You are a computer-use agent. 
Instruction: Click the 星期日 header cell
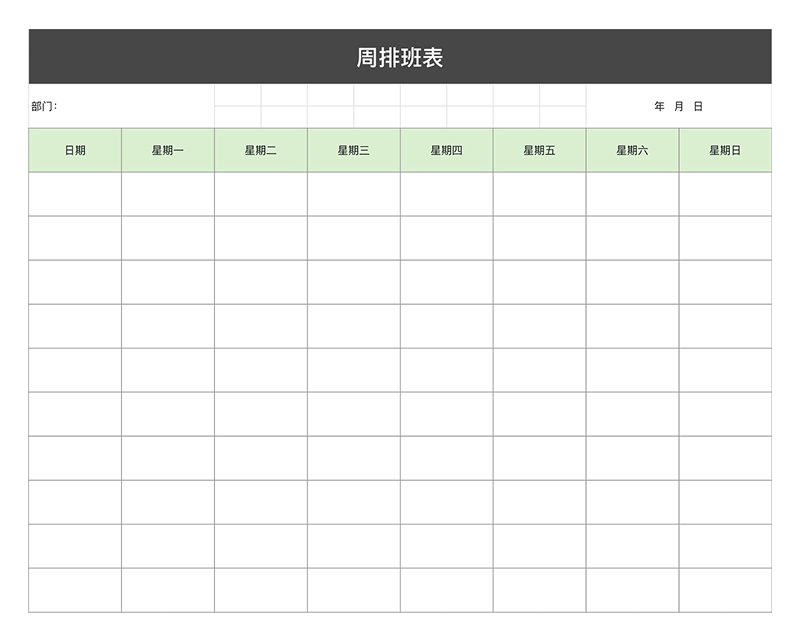[x=725, y=150]
